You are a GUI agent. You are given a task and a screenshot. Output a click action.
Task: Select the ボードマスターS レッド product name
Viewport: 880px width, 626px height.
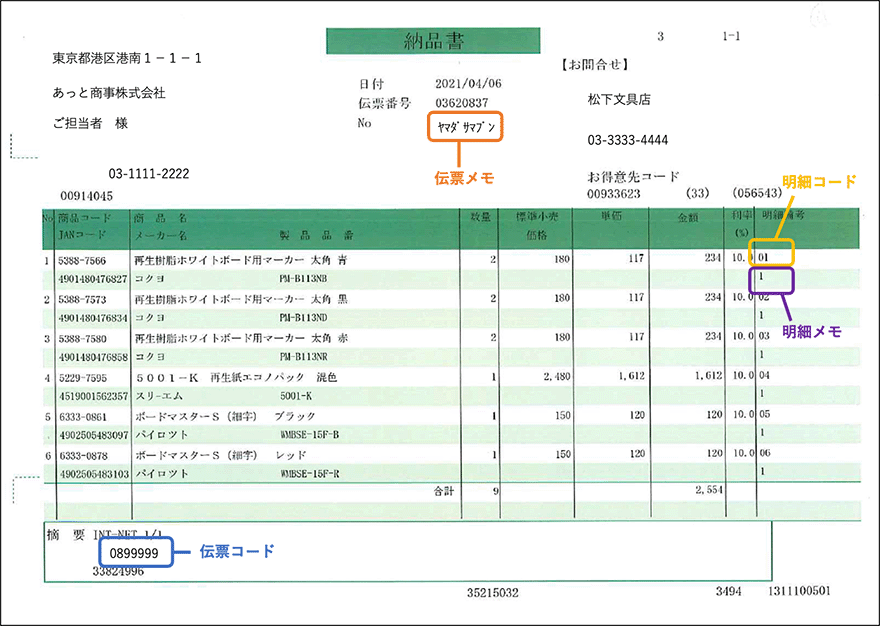pyautogui.click(x=221, y=455)
